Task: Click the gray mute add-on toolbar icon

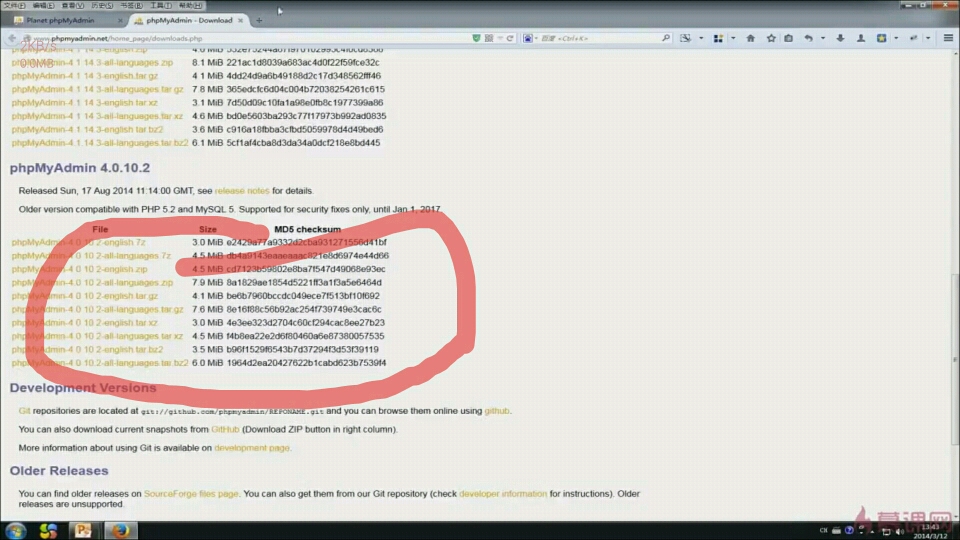Action: [x=913, y=38]
